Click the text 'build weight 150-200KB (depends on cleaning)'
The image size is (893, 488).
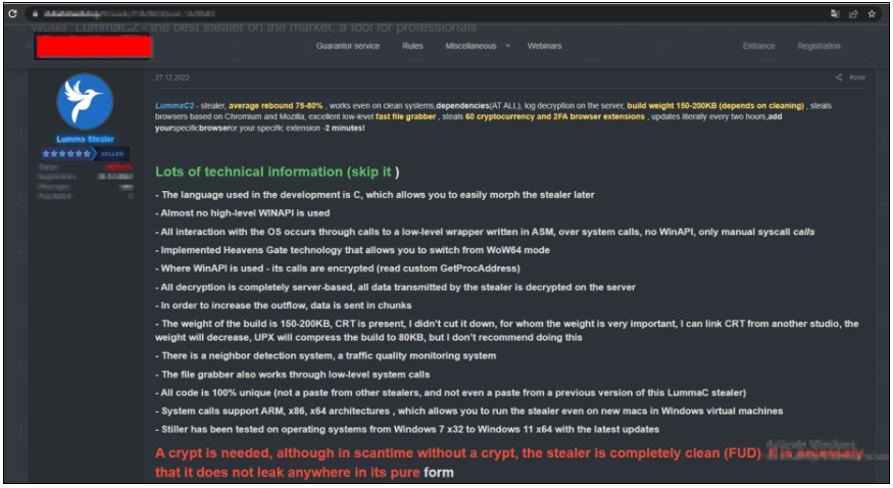pos(715,106)
